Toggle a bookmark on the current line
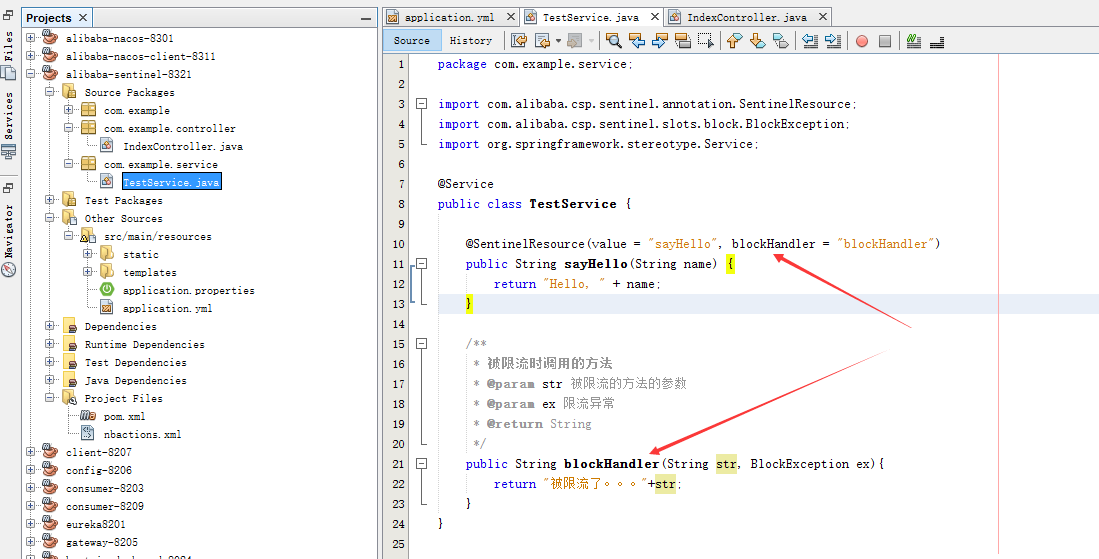The image size is (1099, 559). (780, 41)
